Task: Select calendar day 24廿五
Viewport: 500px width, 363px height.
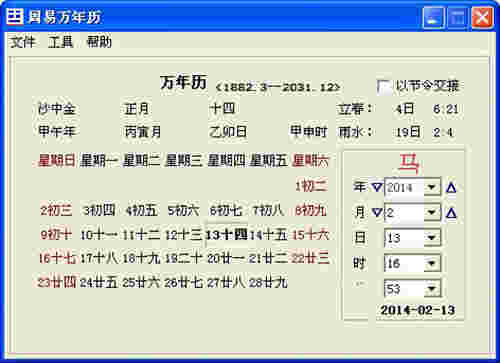Action: click(x=99, y=283)
